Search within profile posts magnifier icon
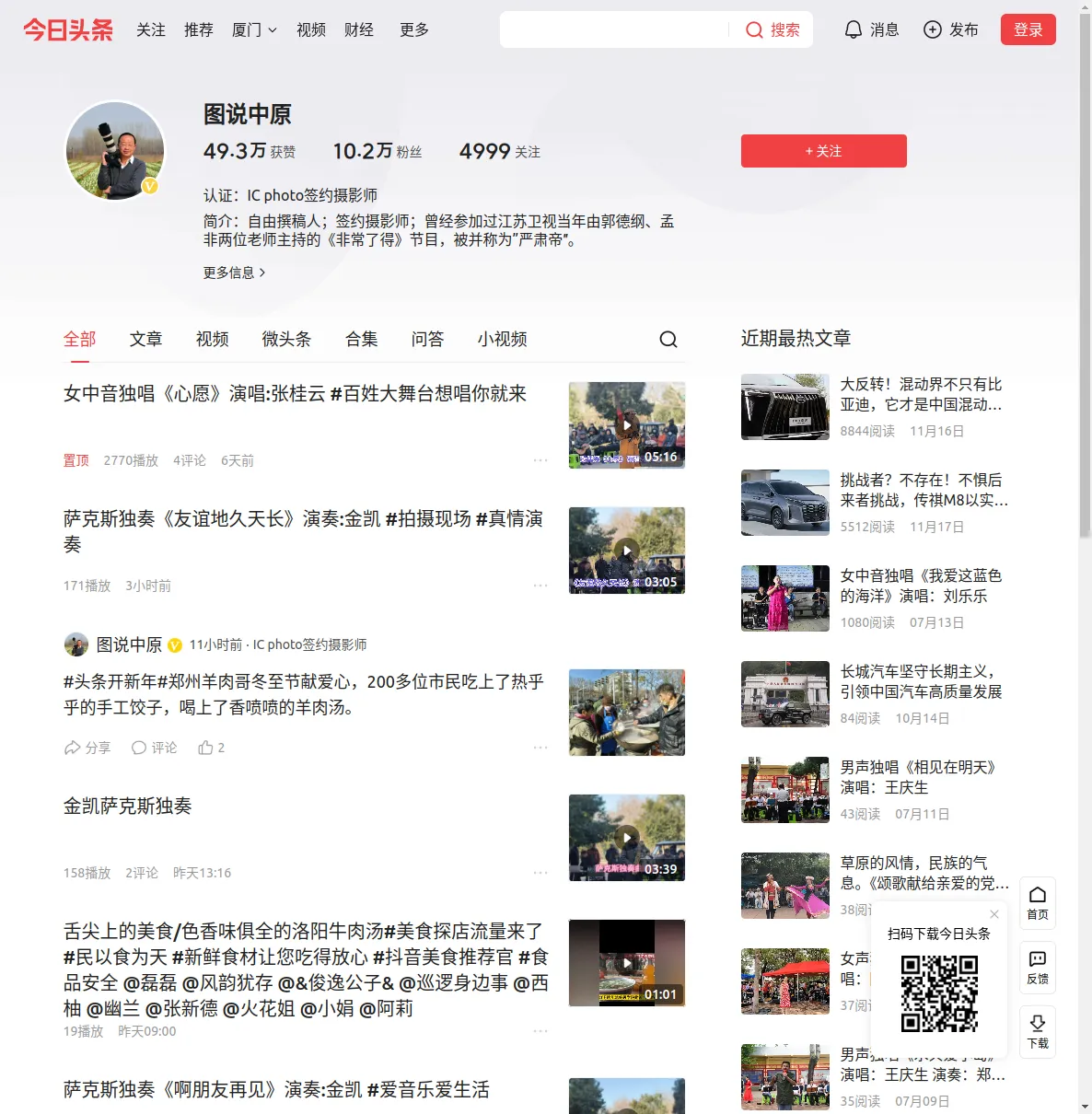 668,339
